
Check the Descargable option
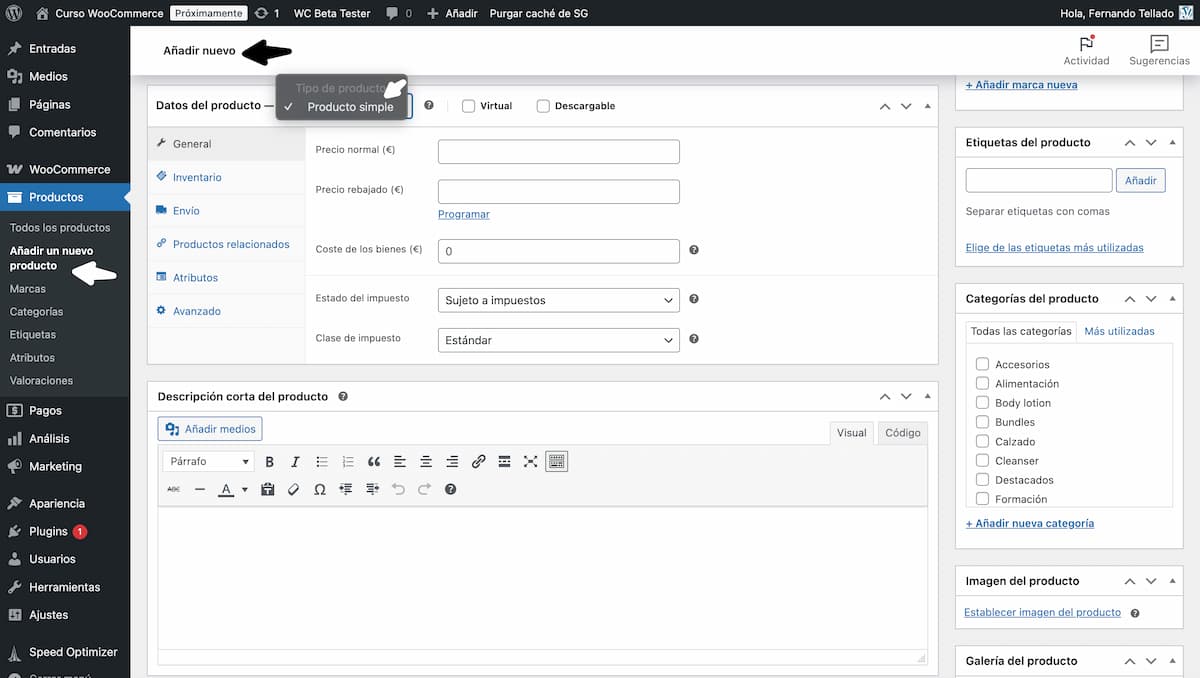[x=543, y=105]
